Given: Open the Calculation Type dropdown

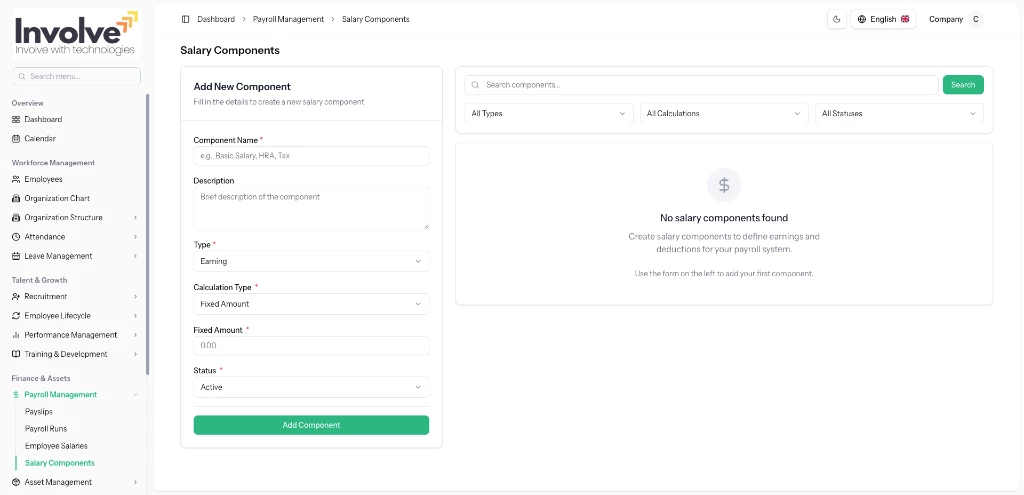Looking at the screenshot, I should (x=312, y=304).
